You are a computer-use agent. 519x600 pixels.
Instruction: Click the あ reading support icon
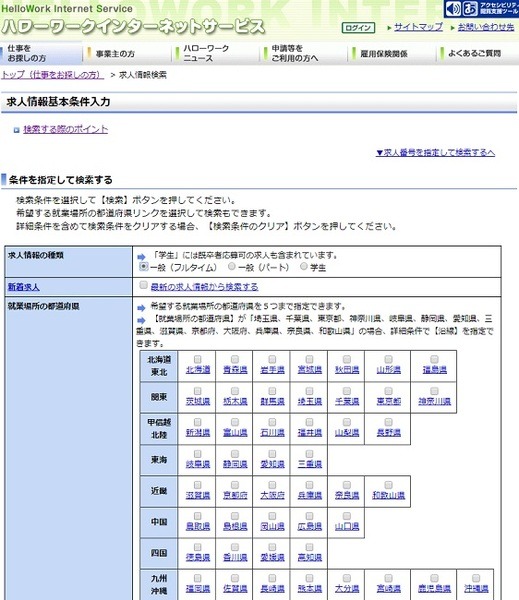[470, 8]
